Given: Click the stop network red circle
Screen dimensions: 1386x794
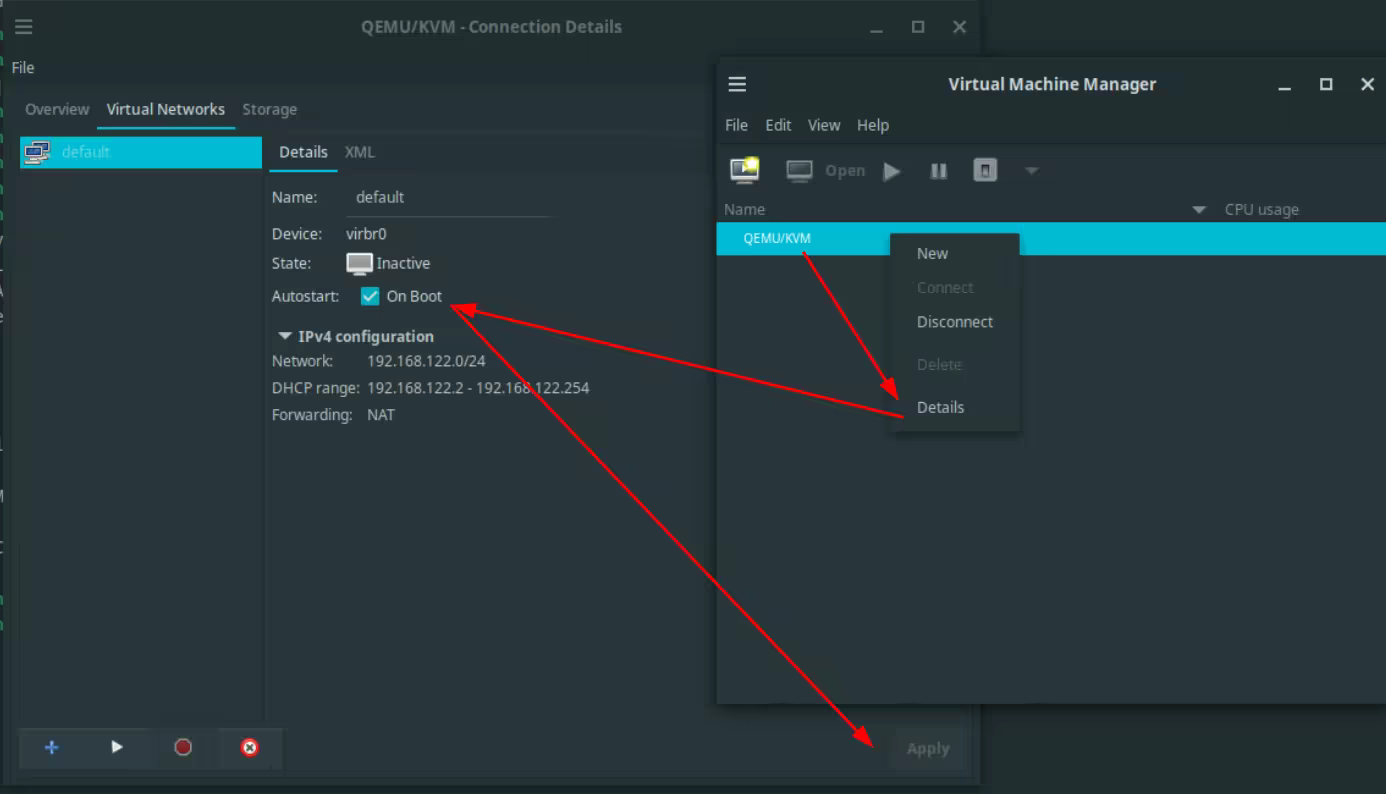Looking at the screenshot, I should point(183,747).
